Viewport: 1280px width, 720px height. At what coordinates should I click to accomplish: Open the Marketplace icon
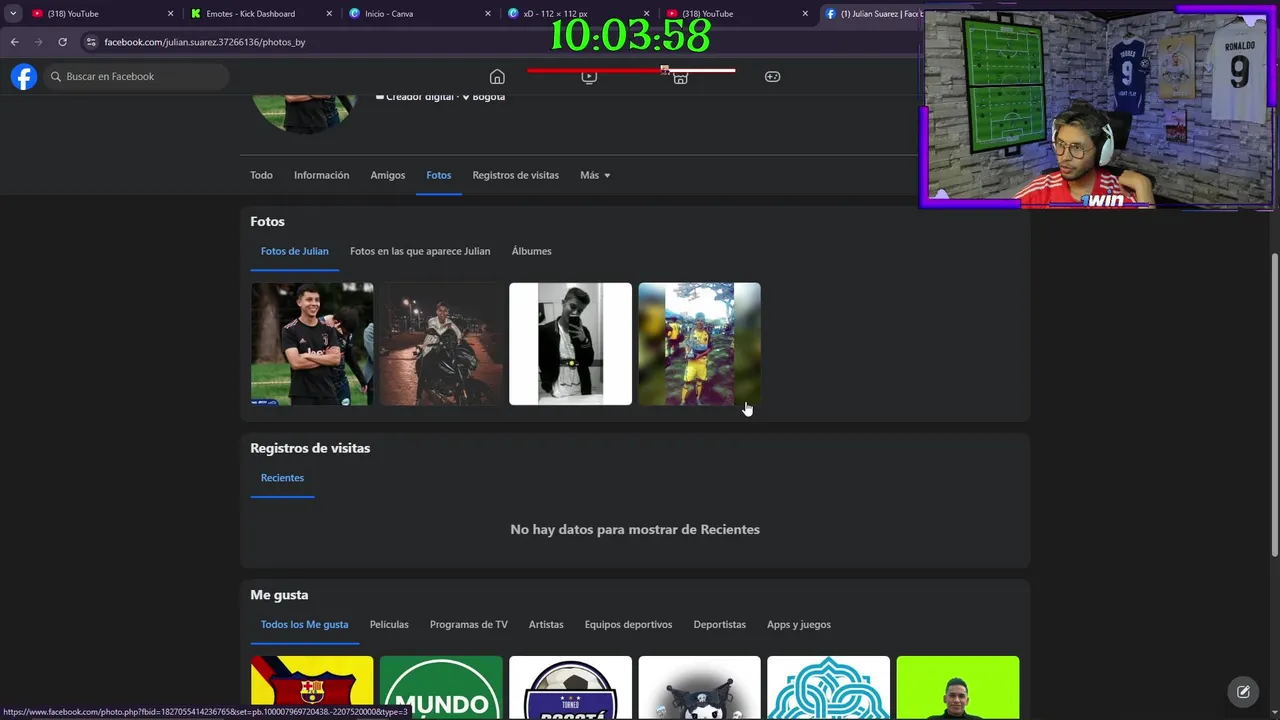point(680,77)
